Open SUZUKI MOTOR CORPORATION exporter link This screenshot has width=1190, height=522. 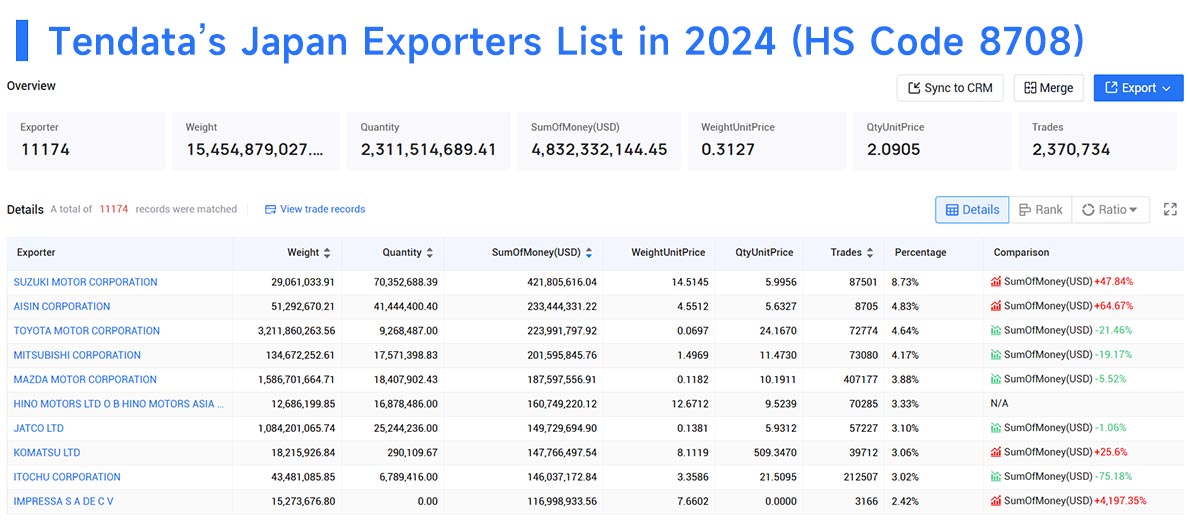click(x=86, y=282)
